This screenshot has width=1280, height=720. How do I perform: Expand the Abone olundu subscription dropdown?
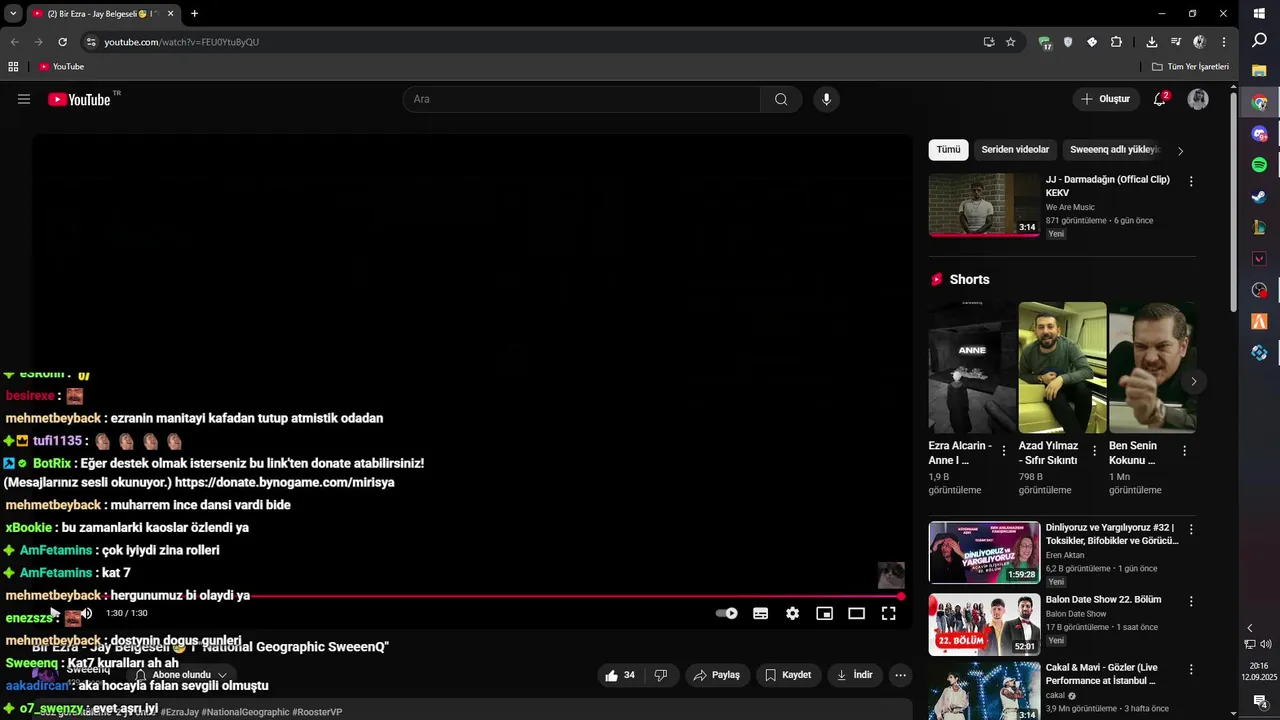[181, 675]
